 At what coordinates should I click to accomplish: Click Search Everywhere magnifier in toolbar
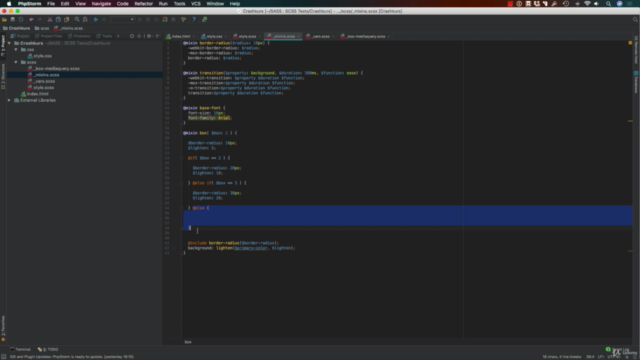pyautogui.click(x=635, y=19)
